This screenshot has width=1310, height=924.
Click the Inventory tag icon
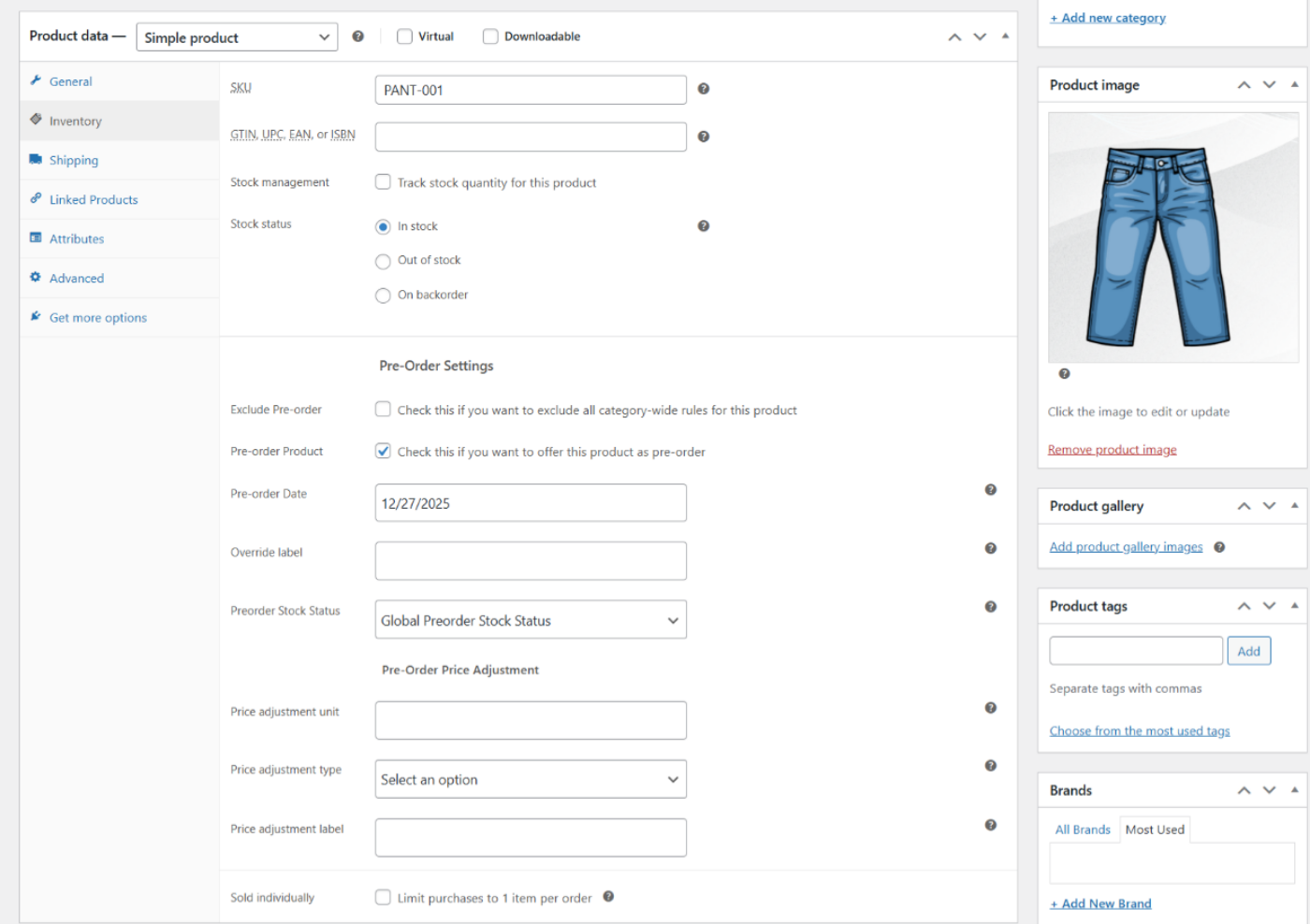(35, 121)
